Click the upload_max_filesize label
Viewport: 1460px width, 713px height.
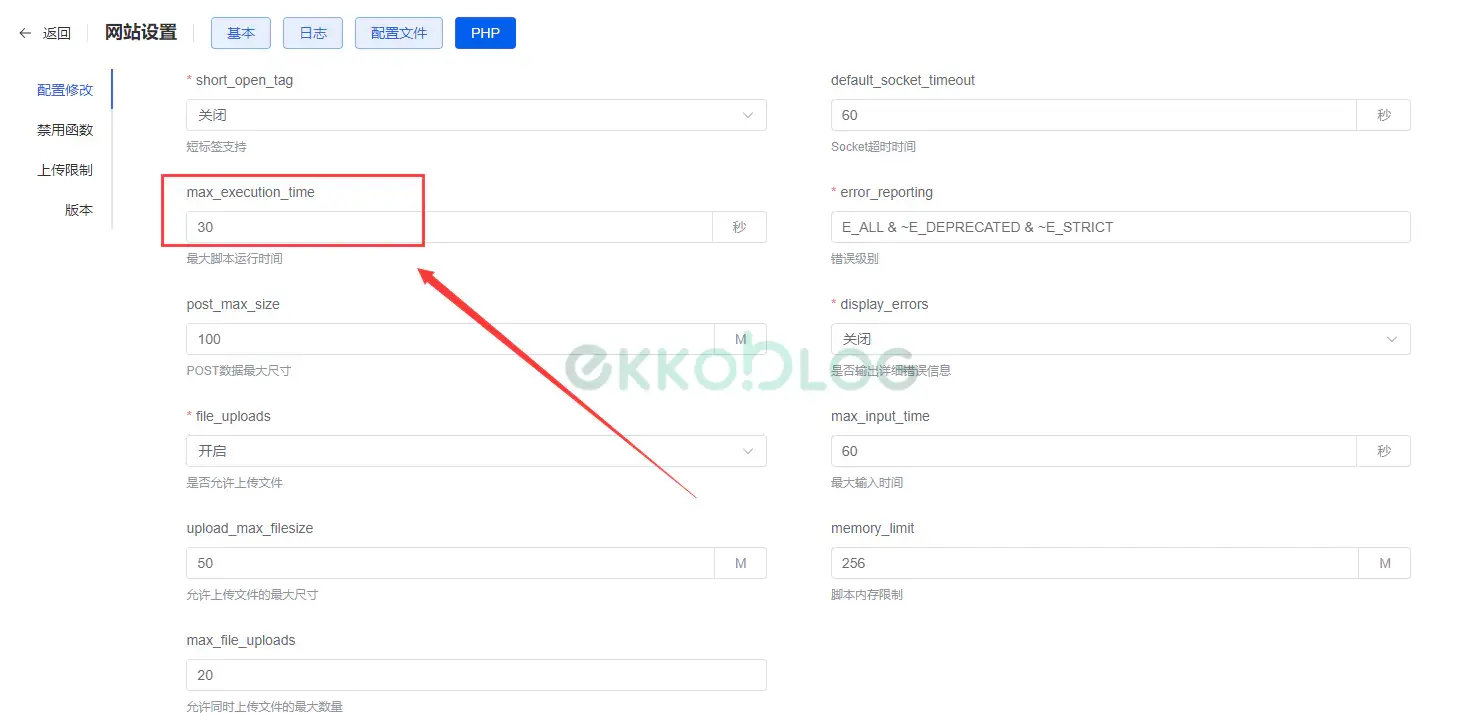pyautogui.click(x=250, y=528)
